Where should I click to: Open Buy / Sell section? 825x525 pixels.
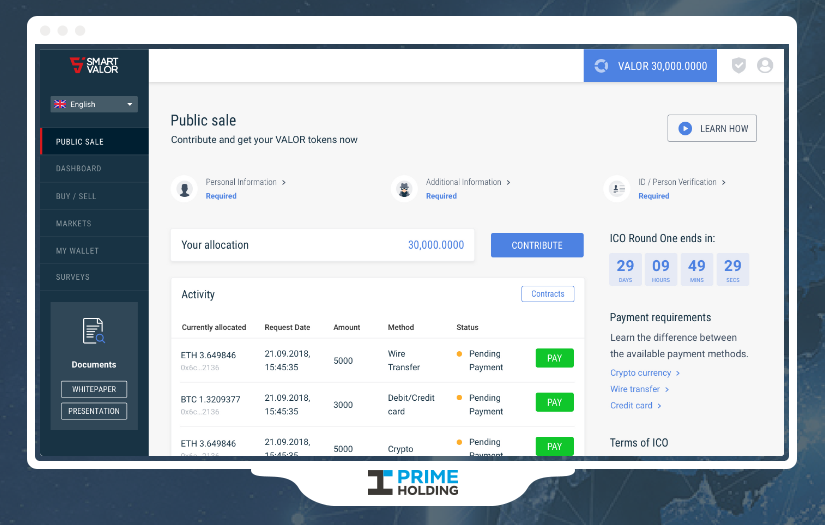pyautogui.click(x=95, y=196)
